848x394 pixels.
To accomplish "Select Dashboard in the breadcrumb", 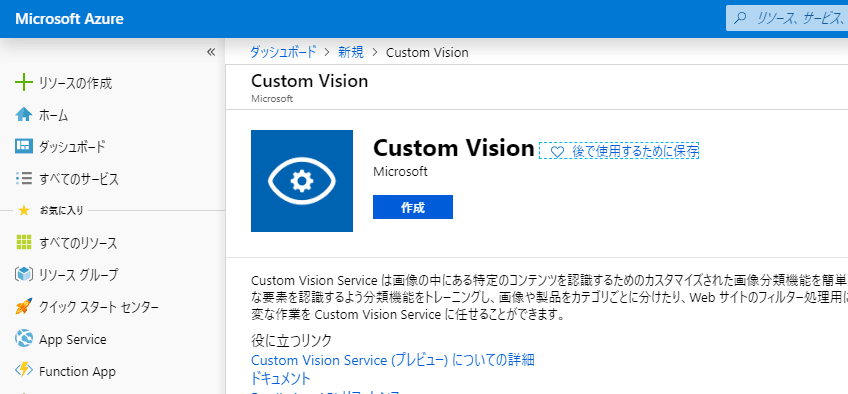I will [x=283, y=52].
